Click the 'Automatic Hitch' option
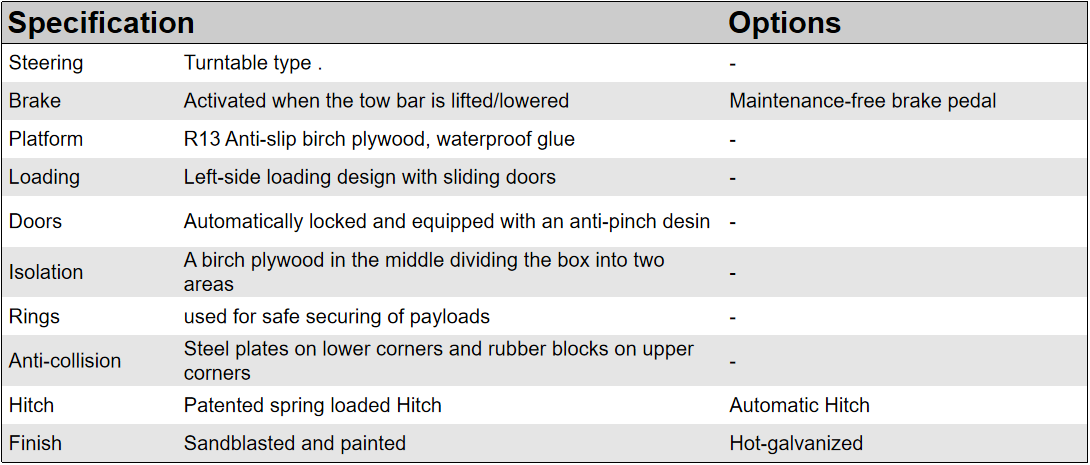The height and width of the screenshot is (465, 1090). (x=799, y=405)
